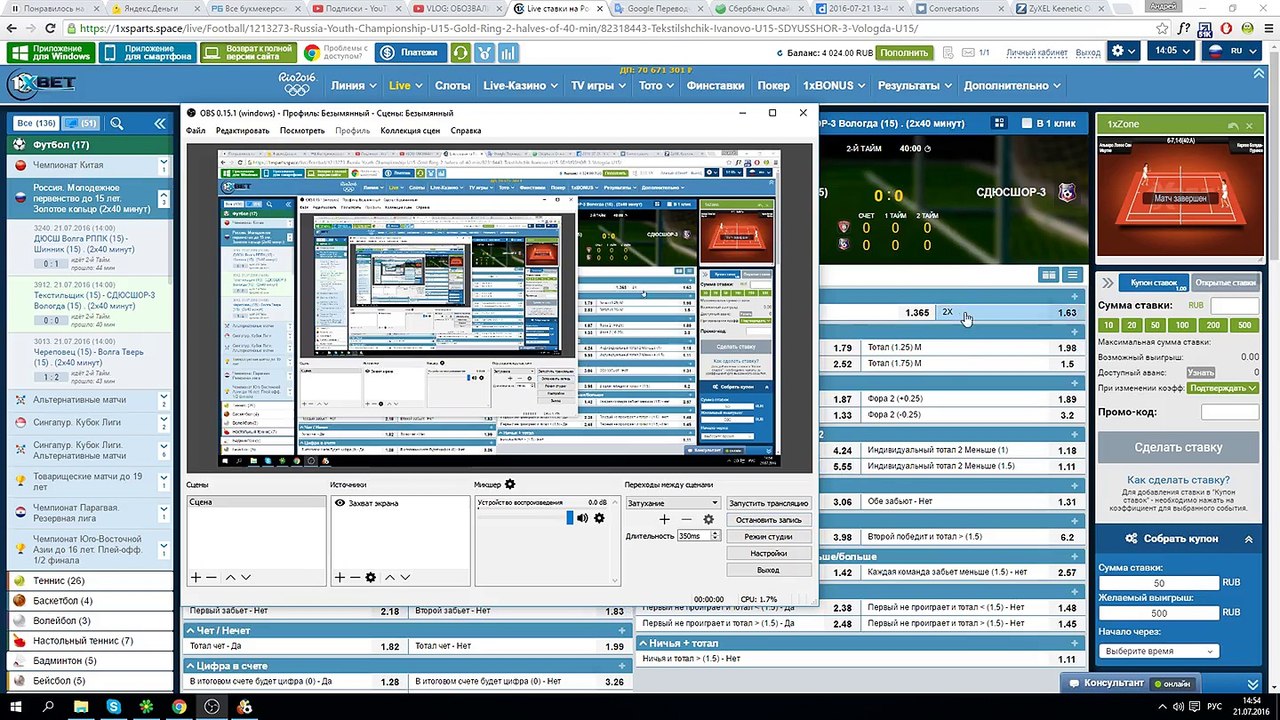Click Сумма ставки RUB input field

[x=1234, y=305]
